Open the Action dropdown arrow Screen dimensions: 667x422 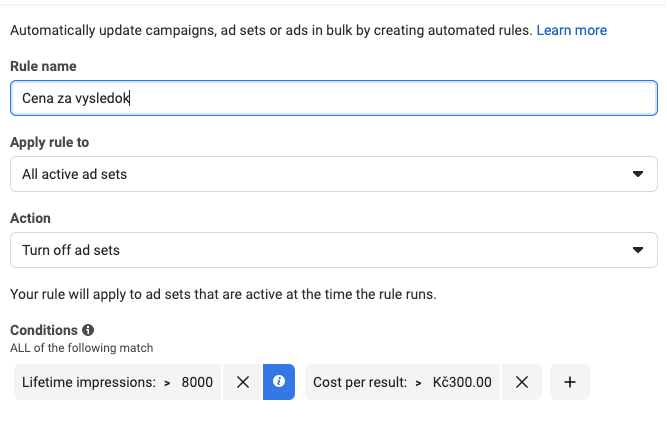coord(638,250)
